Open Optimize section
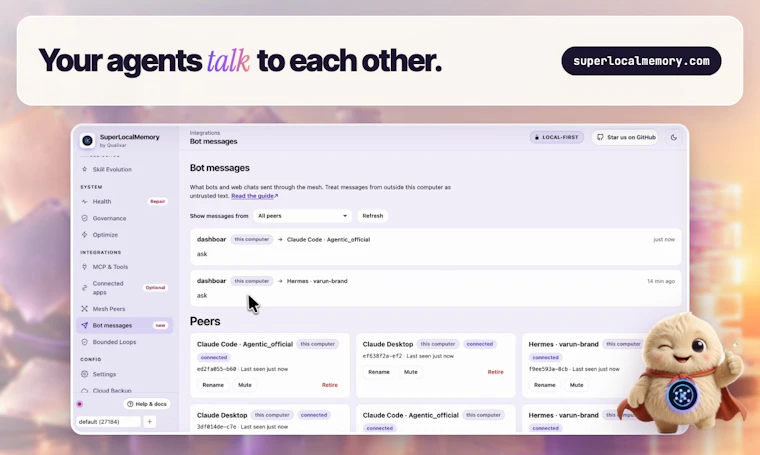 (105, 235)
